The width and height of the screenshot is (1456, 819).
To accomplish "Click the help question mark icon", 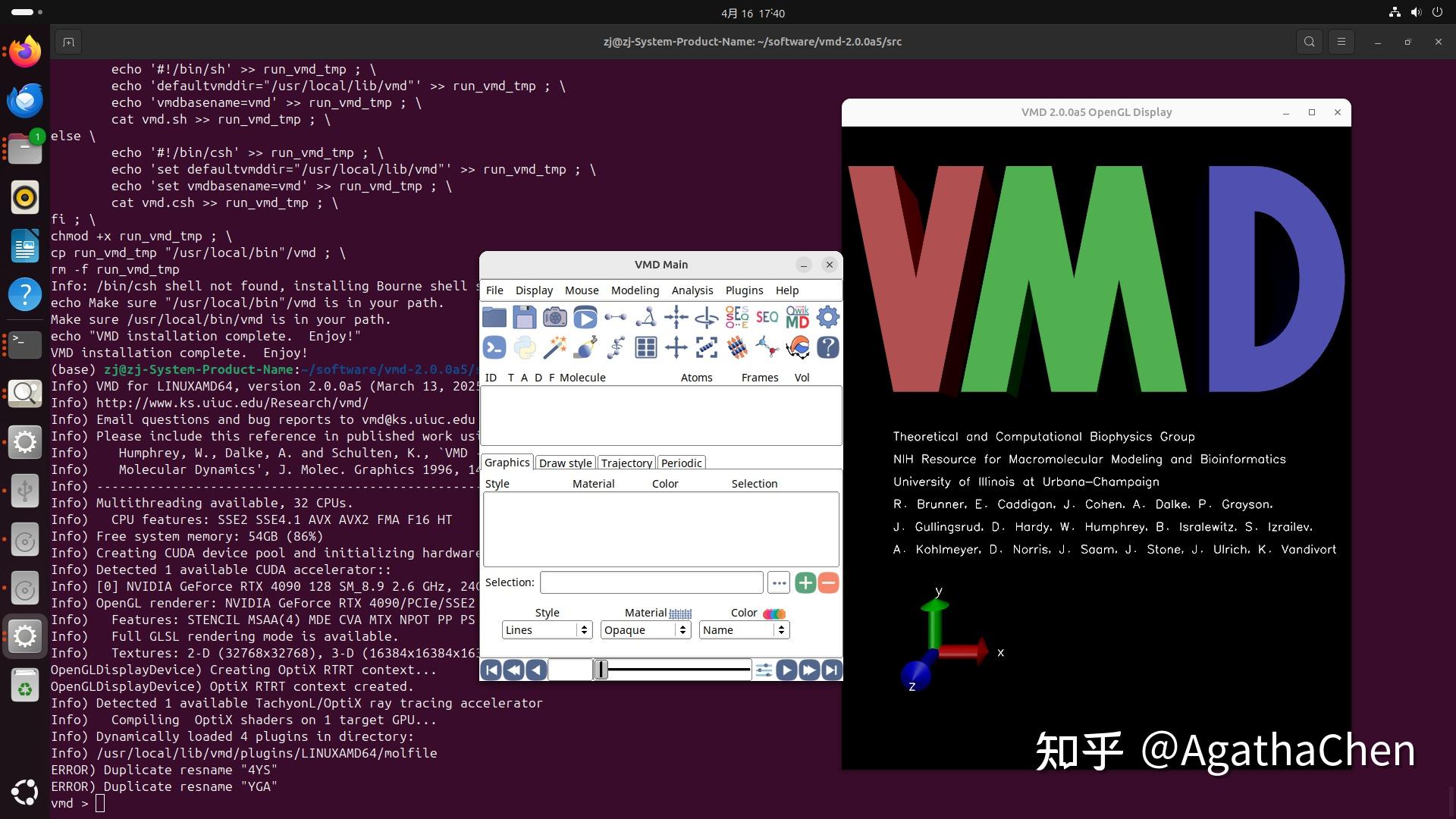I will click(827, 347).
